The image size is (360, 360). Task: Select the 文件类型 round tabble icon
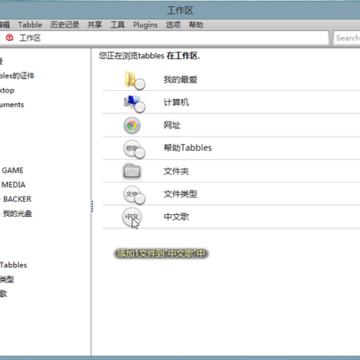click(x=134, y=195)
